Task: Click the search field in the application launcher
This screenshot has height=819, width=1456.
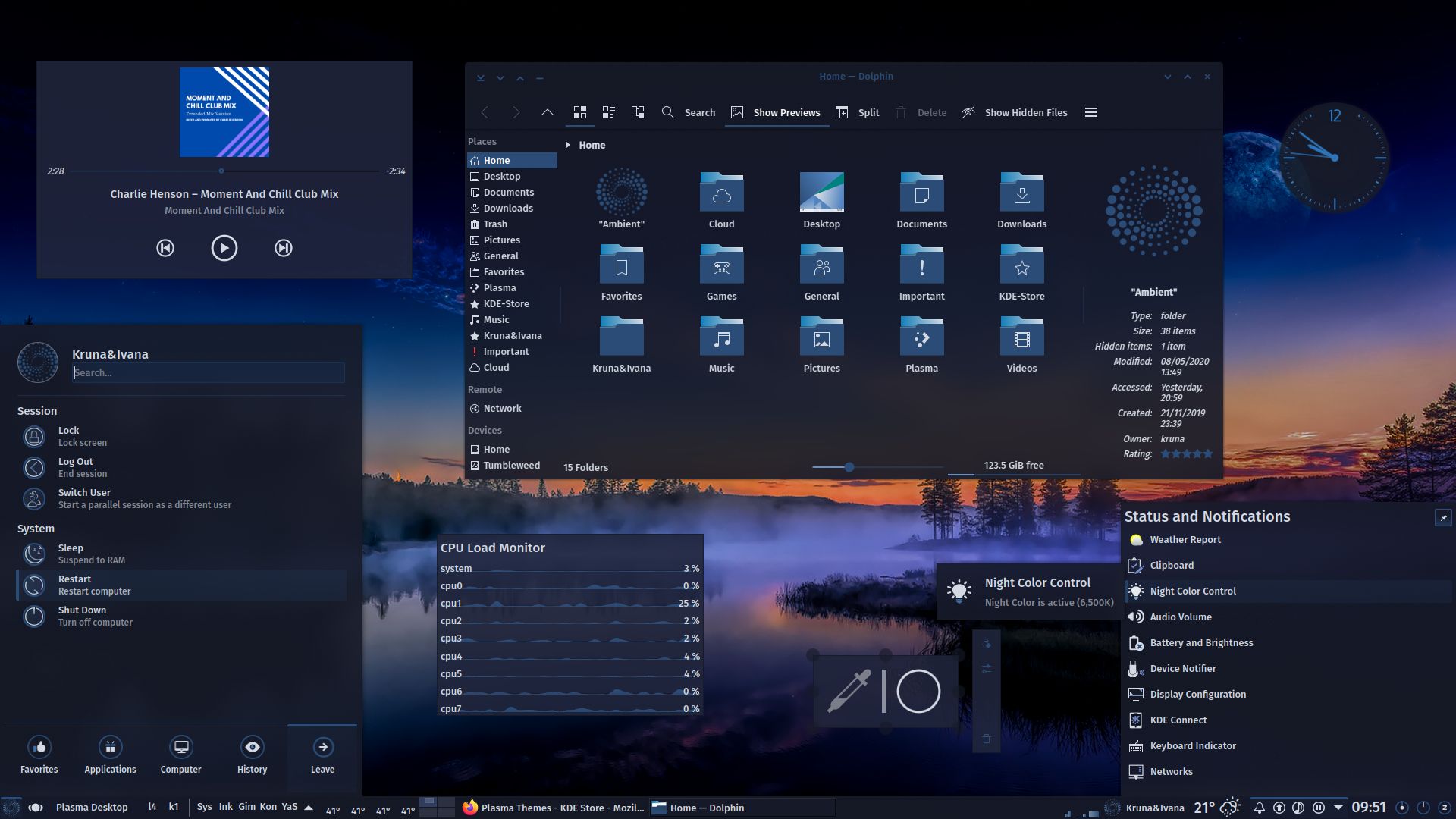Action: pos(208,372)
